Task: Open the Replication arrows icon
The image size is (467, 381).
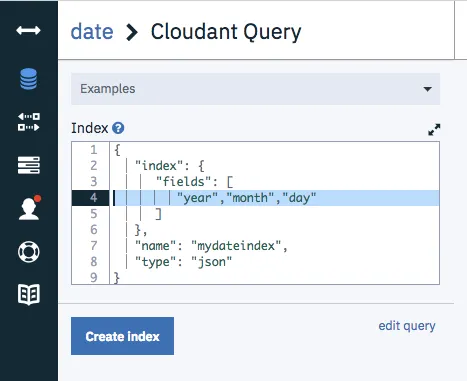Action: (29, 122)
